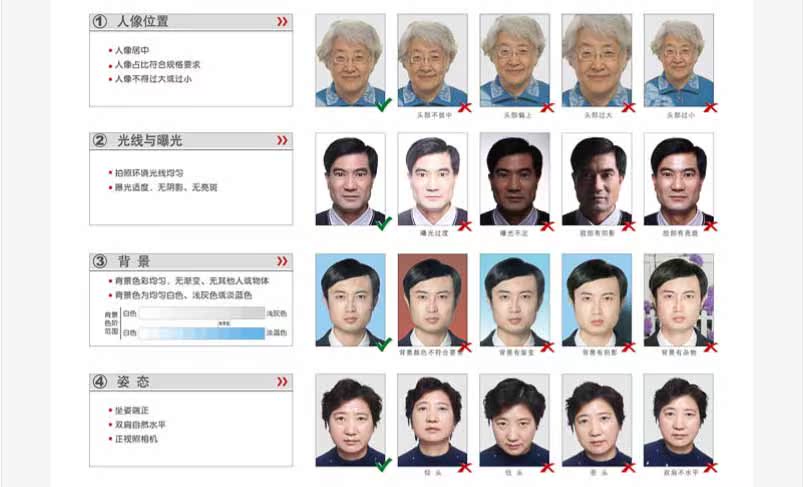
Task: Open the red background sample photo
Action: click(433, 300)
